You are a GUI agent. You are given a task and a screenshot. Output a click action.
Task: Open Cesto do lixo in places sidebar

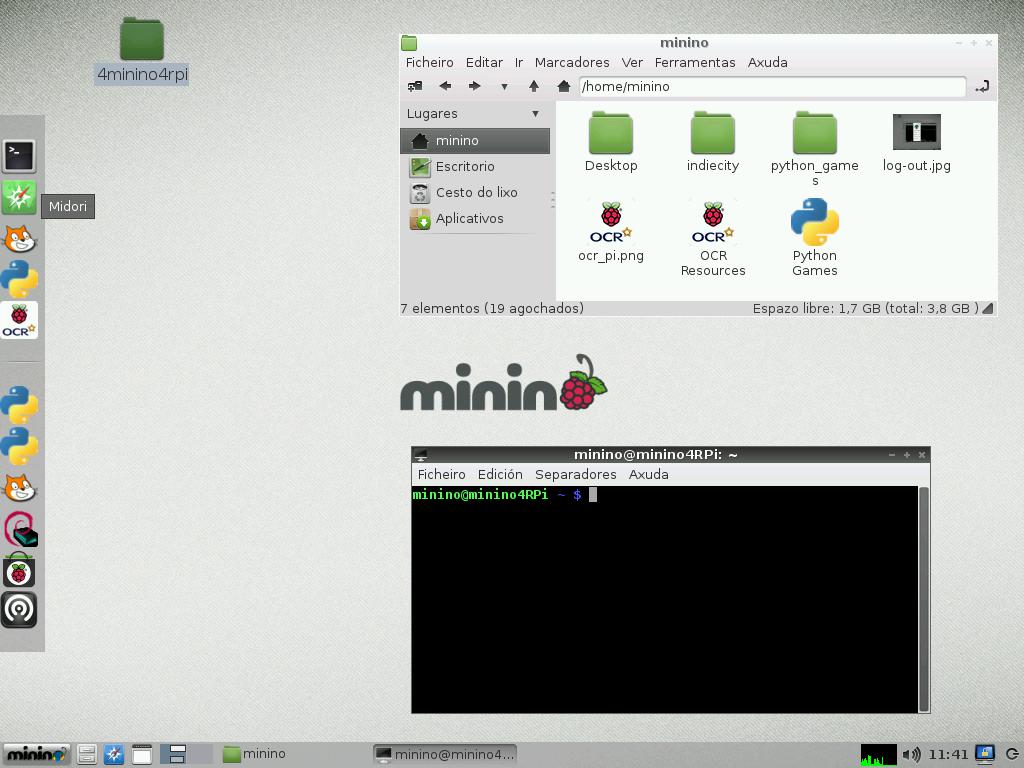pyautogui.click(x=475, y=193)
